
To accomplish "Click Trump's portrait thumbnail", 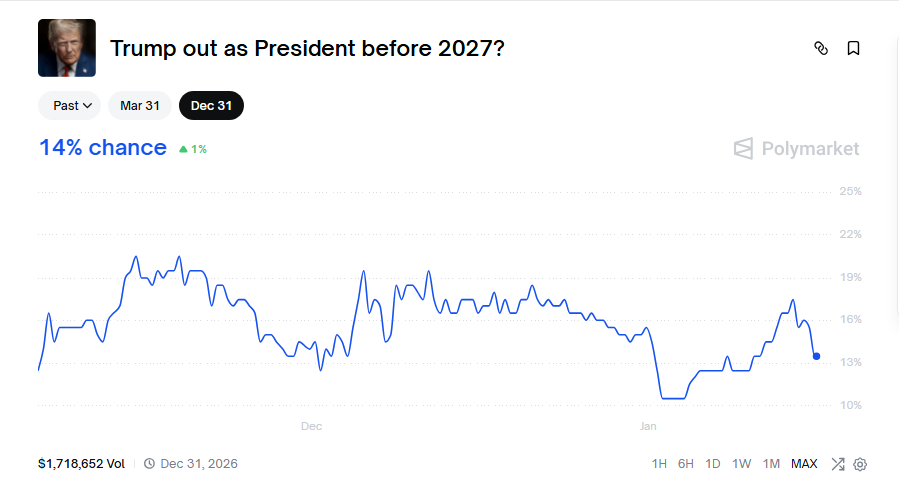I will coord(67,48).
